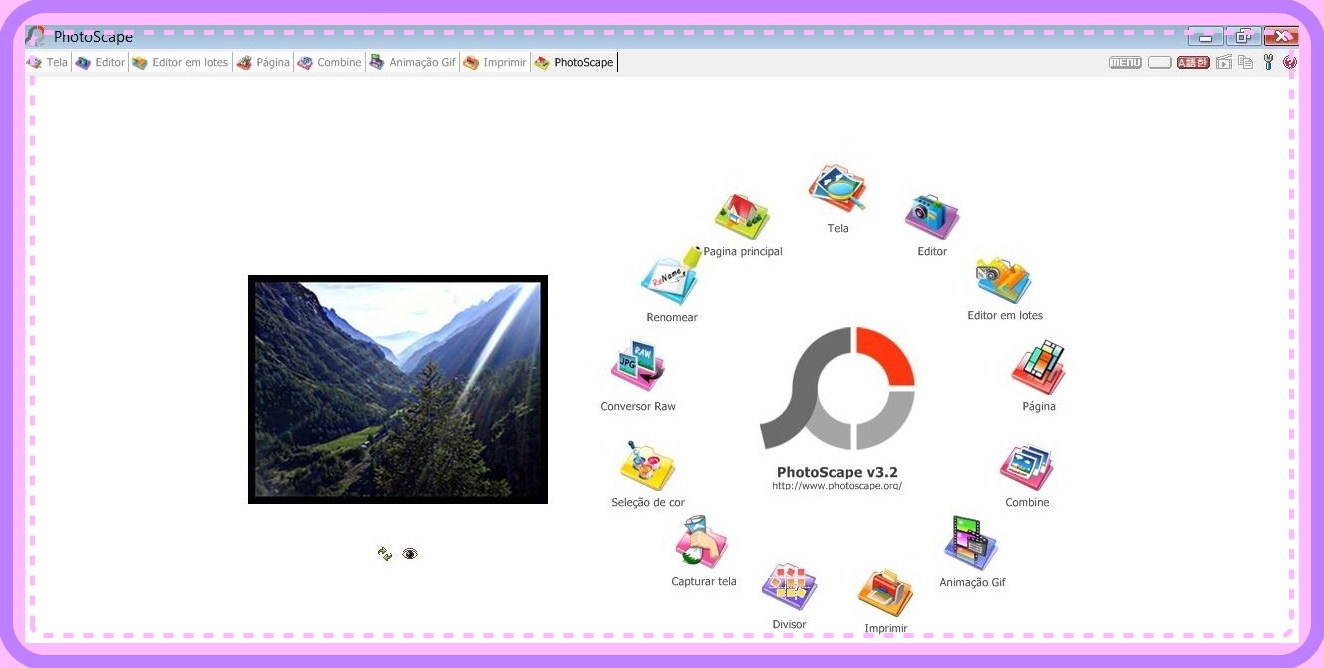Viewport: 1324px width, 668px height.
Task: Switch to the Tela tab
Action: pyautogui.click(x=47, y=62)
